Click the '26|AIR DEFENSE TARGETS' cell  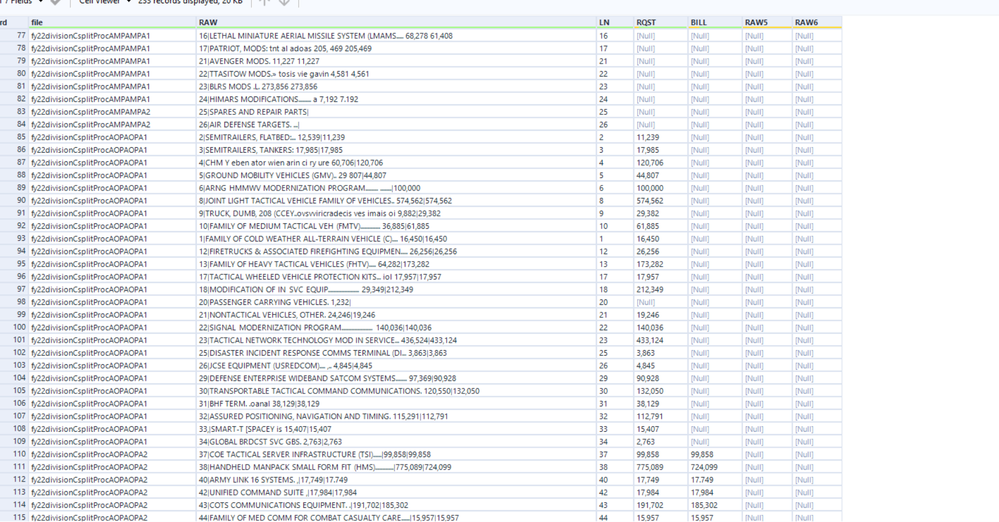click(x=396, y=125)
